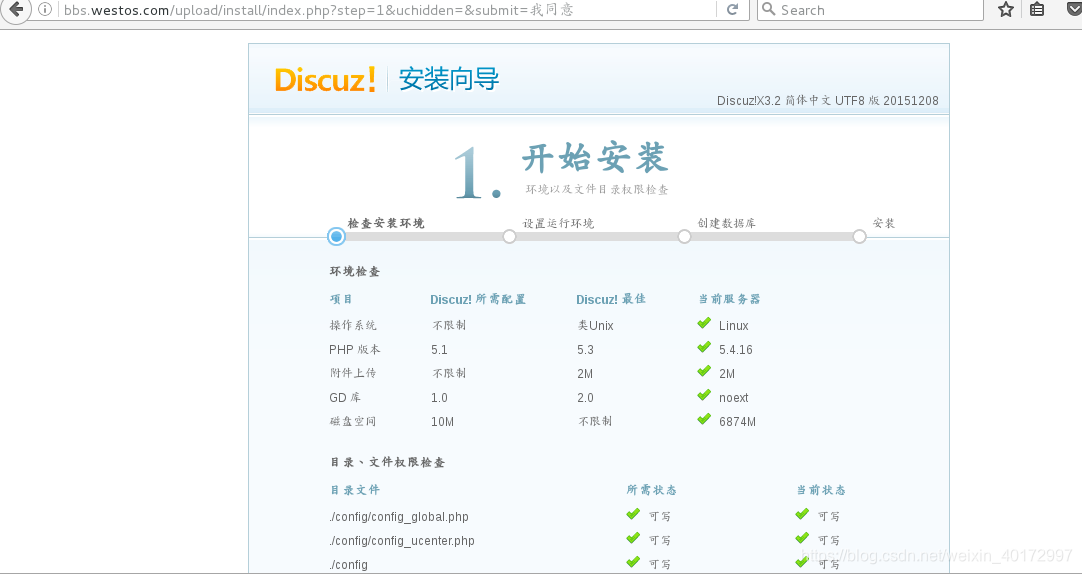Viewport: 1082px width, 574px height.
Task: Click the required-state check for ./config
Action: (633, 563)
